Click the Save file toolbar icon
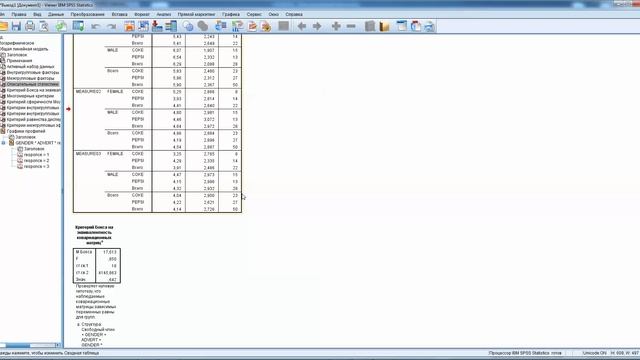The width and height of the screenshot is (640, 360). coord(16,27)
